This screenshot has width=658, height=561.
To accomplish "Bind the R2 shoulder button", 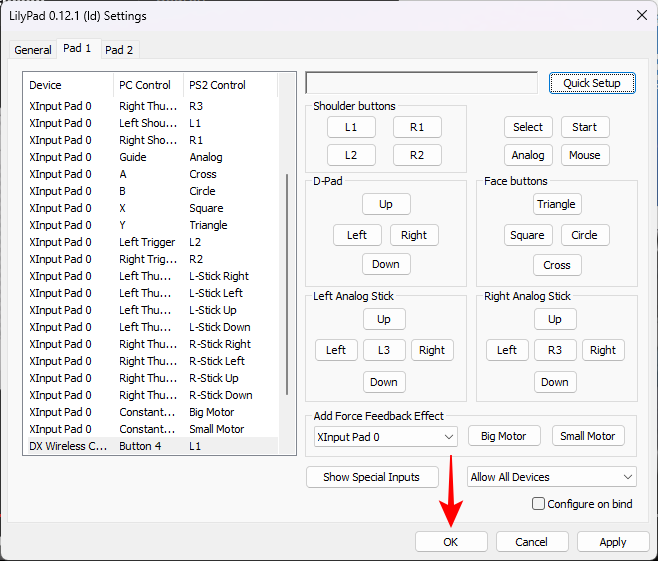I will [x=417, y=155].
